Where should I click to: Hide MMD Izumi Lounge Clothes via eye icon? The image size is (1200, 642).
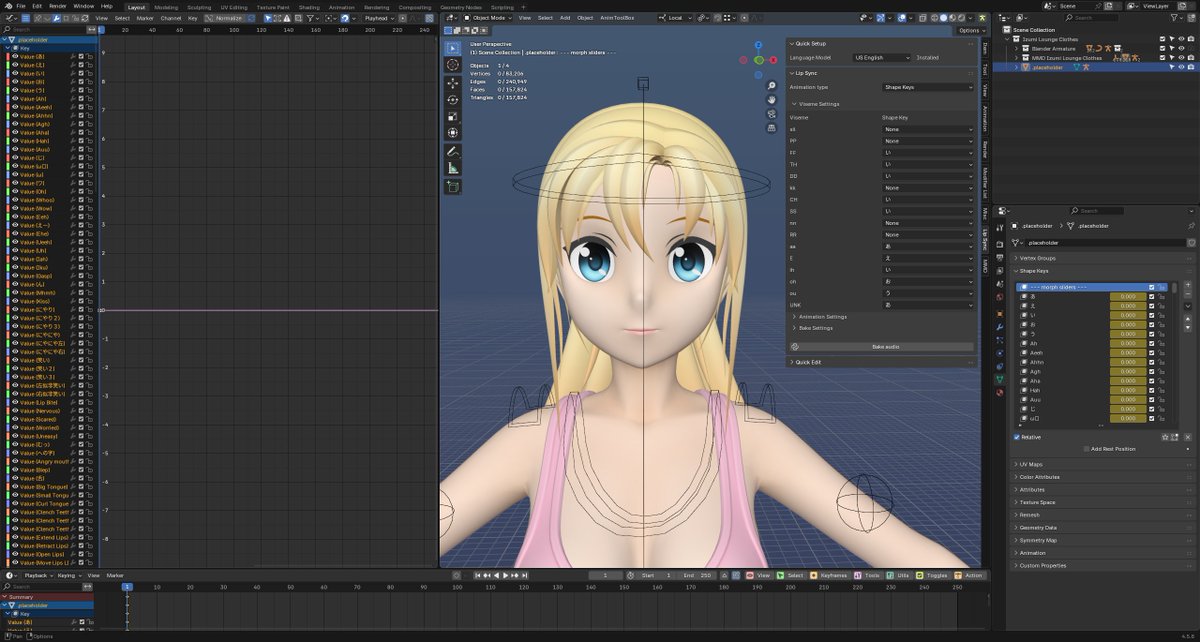(x=1181, y=58)
